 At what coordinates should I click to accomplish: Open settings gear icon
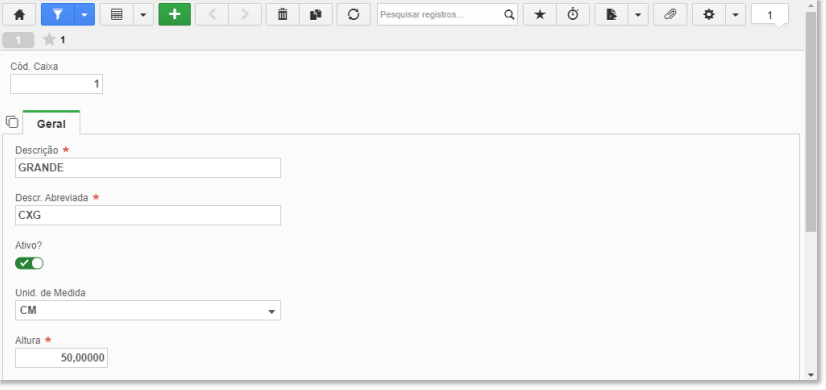709,15
